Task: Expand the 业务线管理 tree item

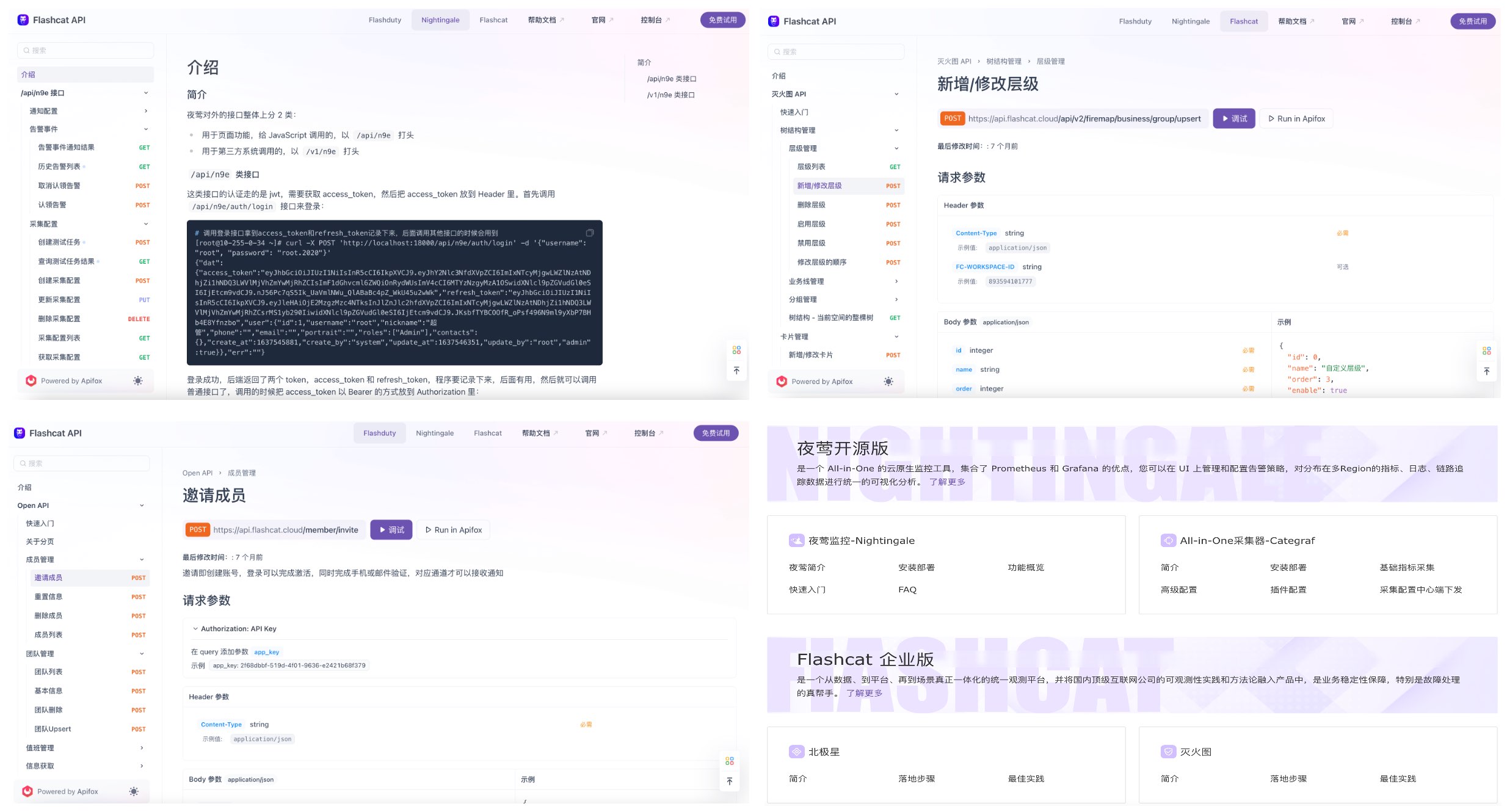Action: click(x=896, y=281)
